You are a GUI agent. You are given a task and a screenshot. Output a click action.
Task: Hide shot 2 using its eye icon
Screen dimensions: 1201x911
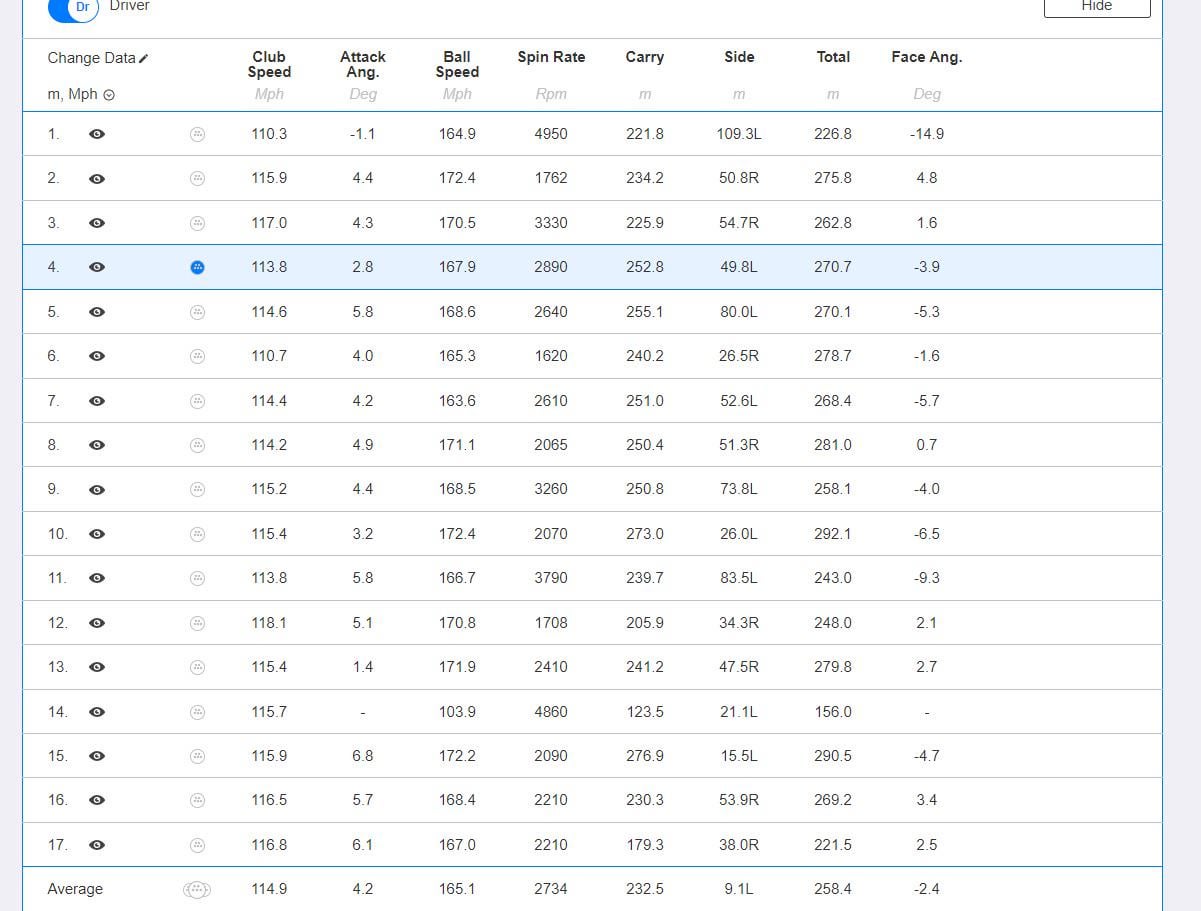(x=97, y=179)
